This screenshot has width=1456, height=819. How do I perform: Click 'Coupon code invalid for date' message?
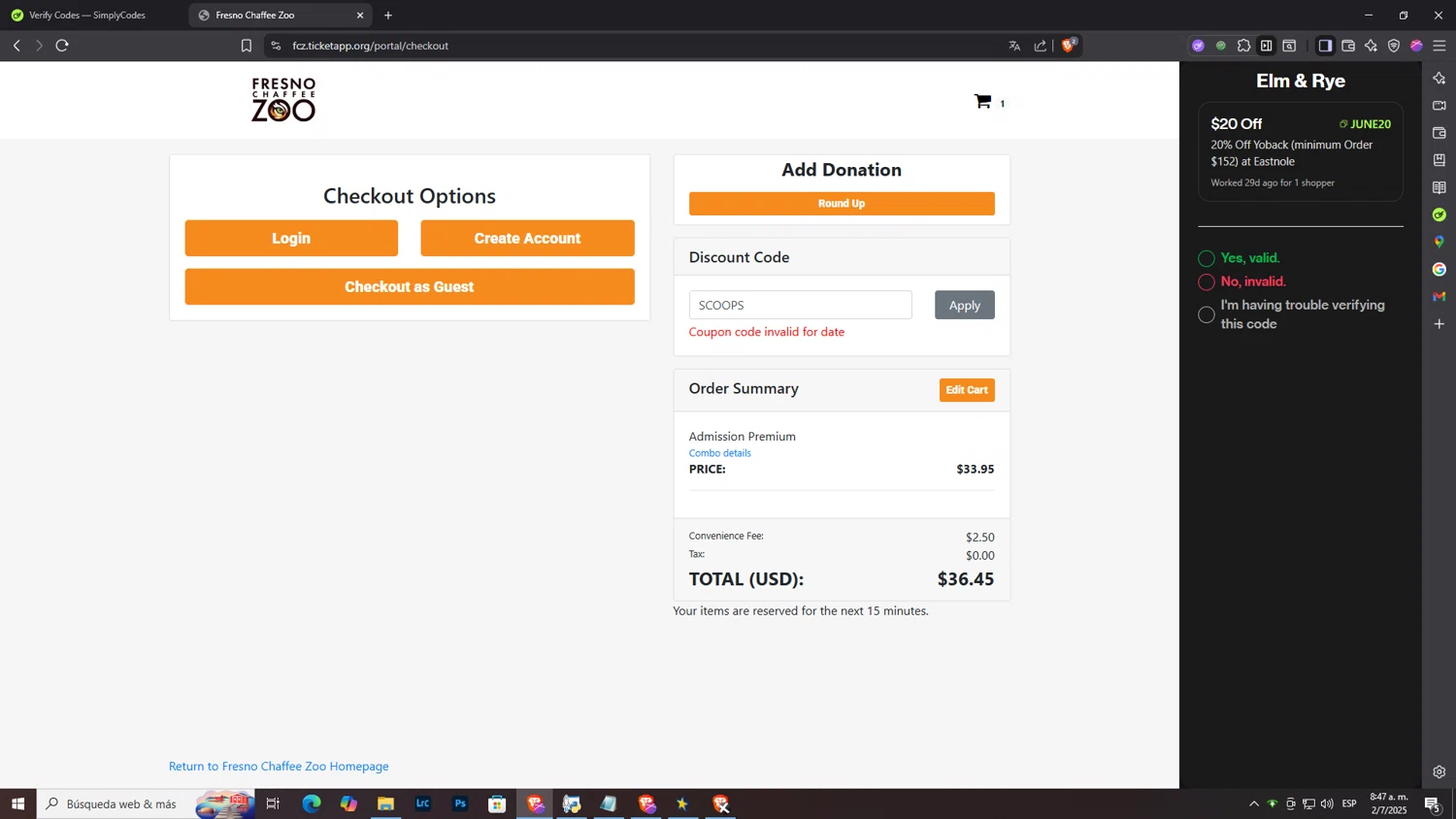[x=767, y=332]
